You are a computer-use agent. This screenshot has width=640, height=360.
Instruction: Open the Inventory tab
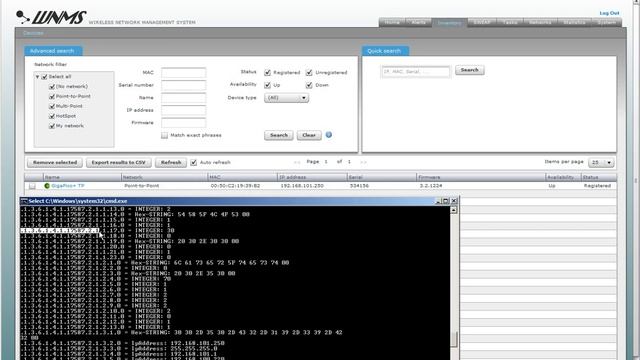point(449,23)
